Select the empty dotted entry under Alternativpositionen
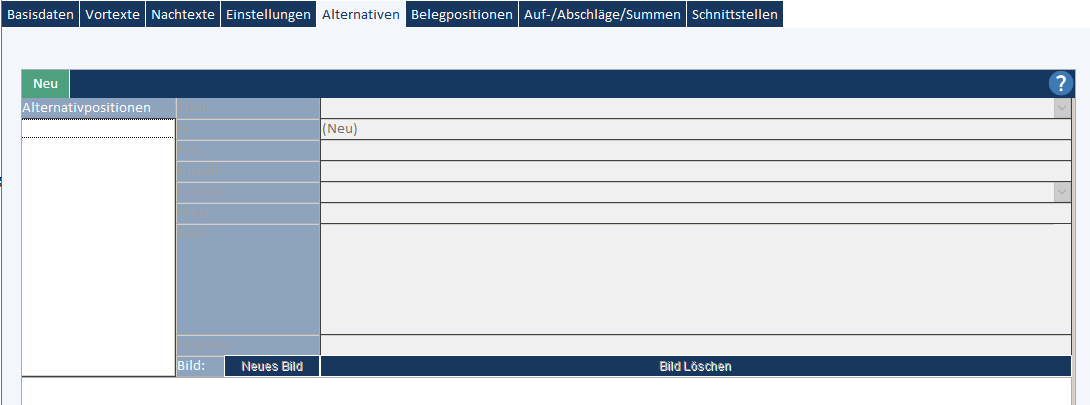 [x=98, y=129]
